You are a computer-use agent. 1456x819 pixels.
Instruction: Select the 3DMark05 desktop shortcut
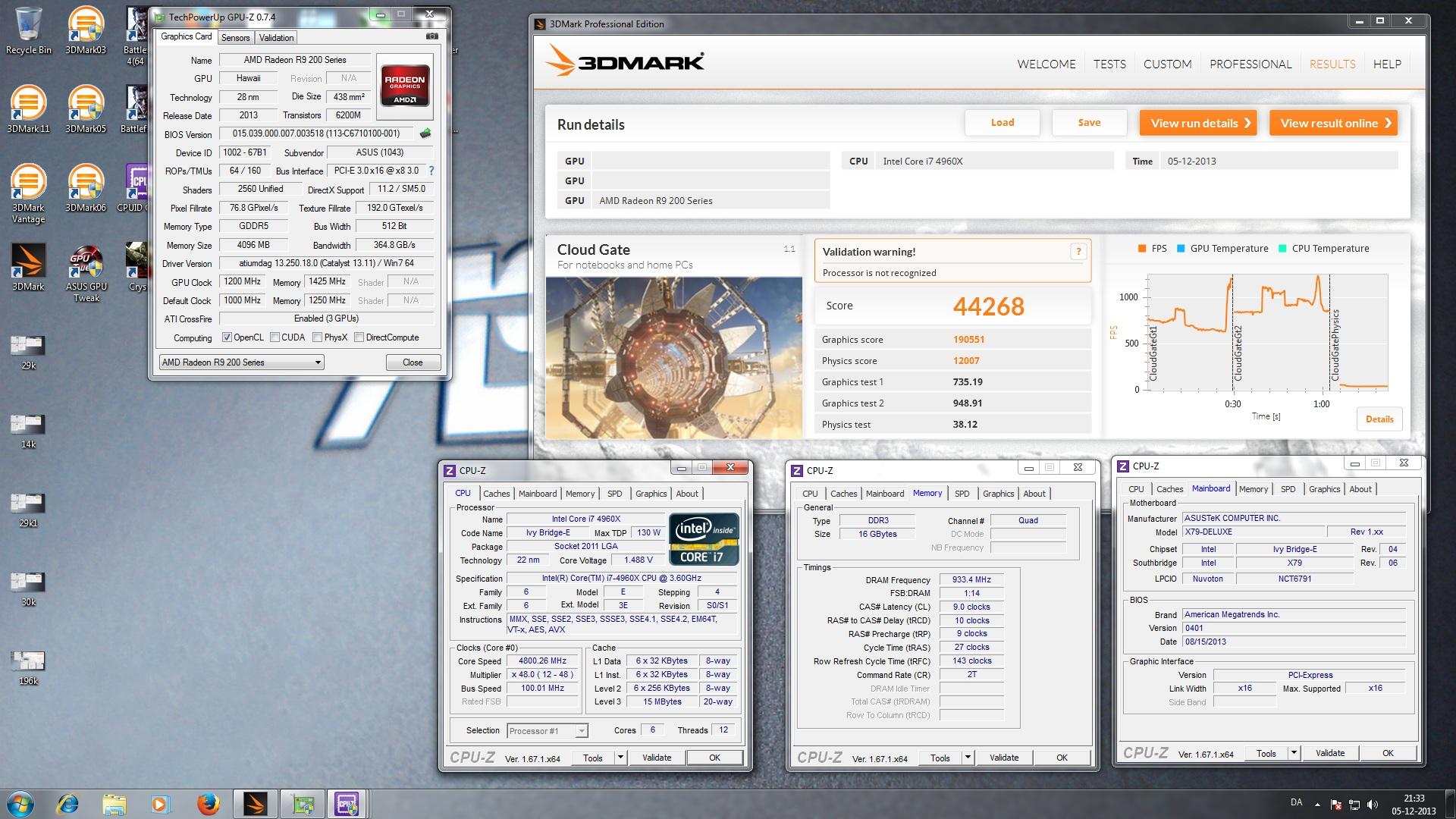click(86, 110)
